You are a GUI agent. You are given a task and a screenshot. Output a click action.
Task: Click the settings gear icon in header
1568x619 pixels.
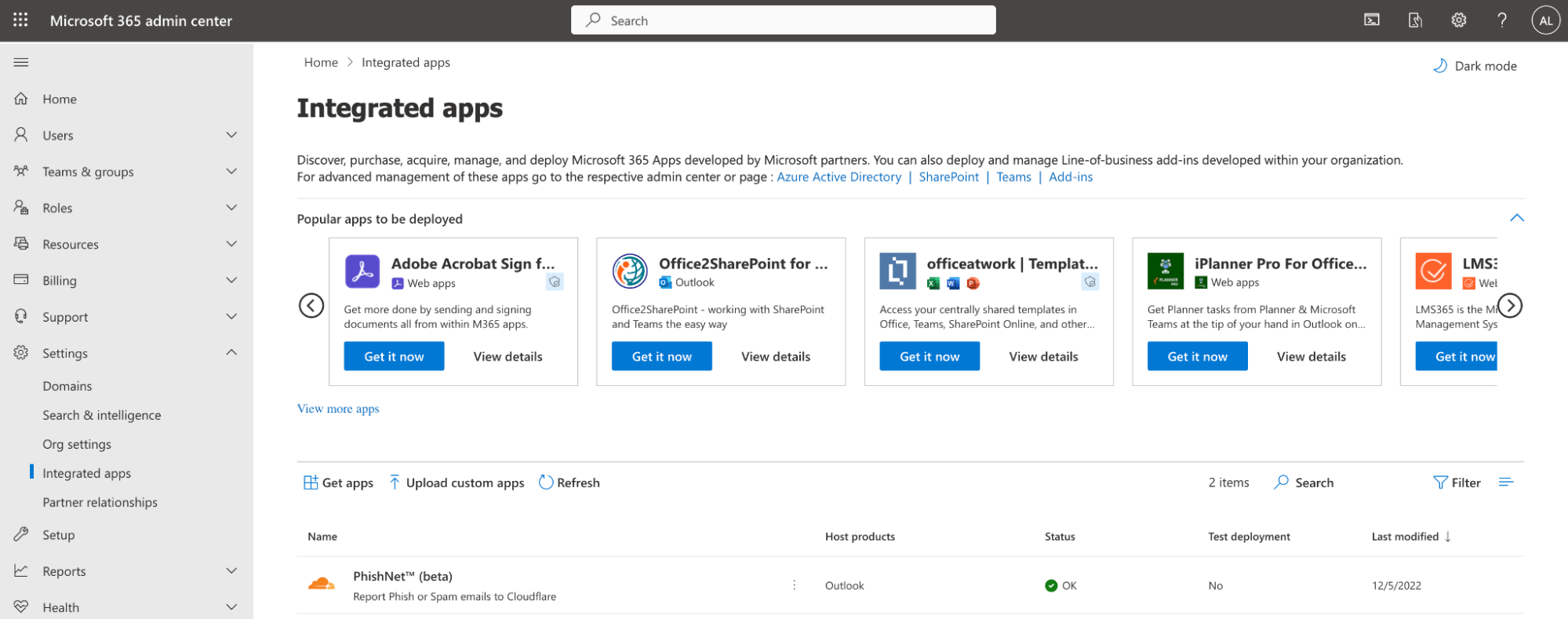(x=1458, y=20)
